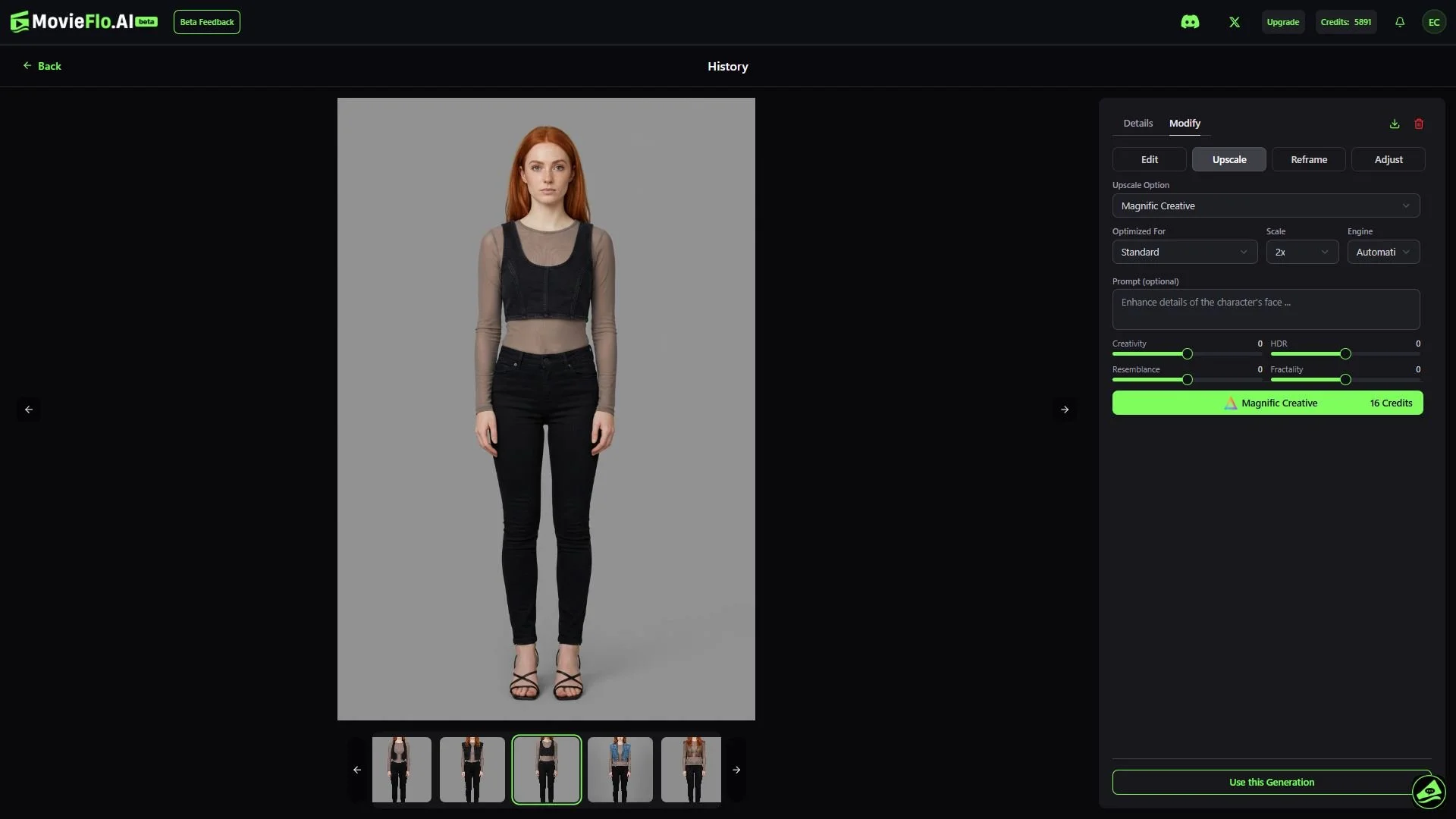Click Use this Generation

click(1271, 782)
